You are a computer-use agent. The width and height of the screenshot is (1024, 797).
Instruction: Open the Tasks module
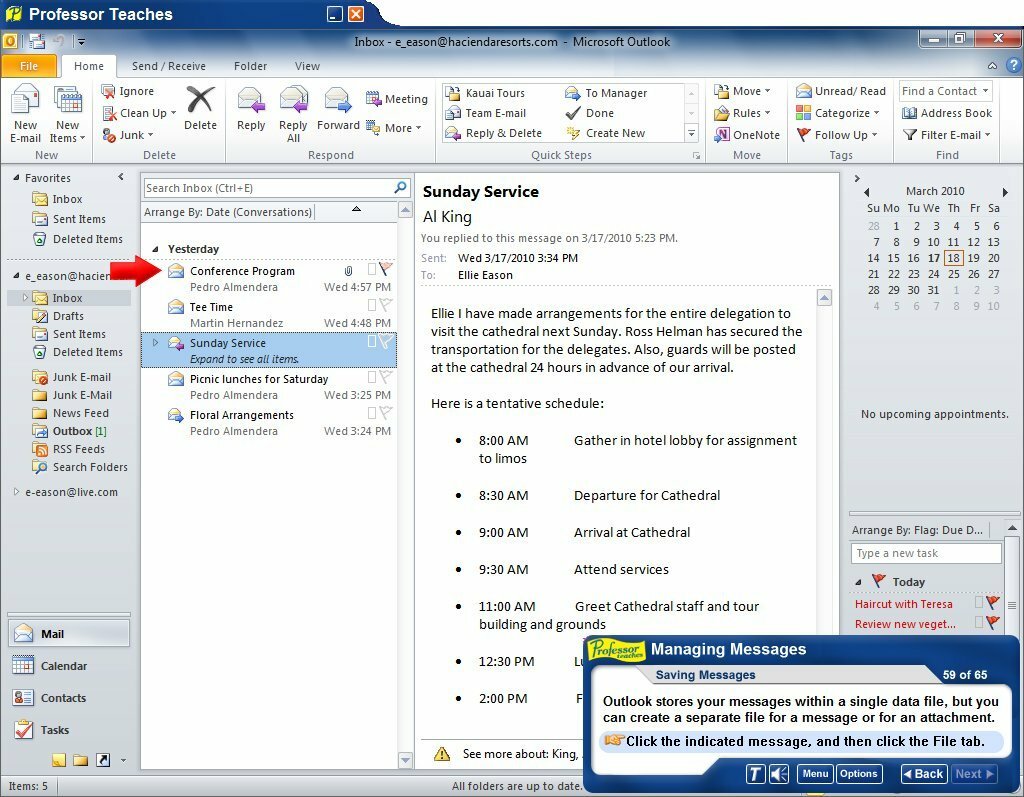point(69,730)
